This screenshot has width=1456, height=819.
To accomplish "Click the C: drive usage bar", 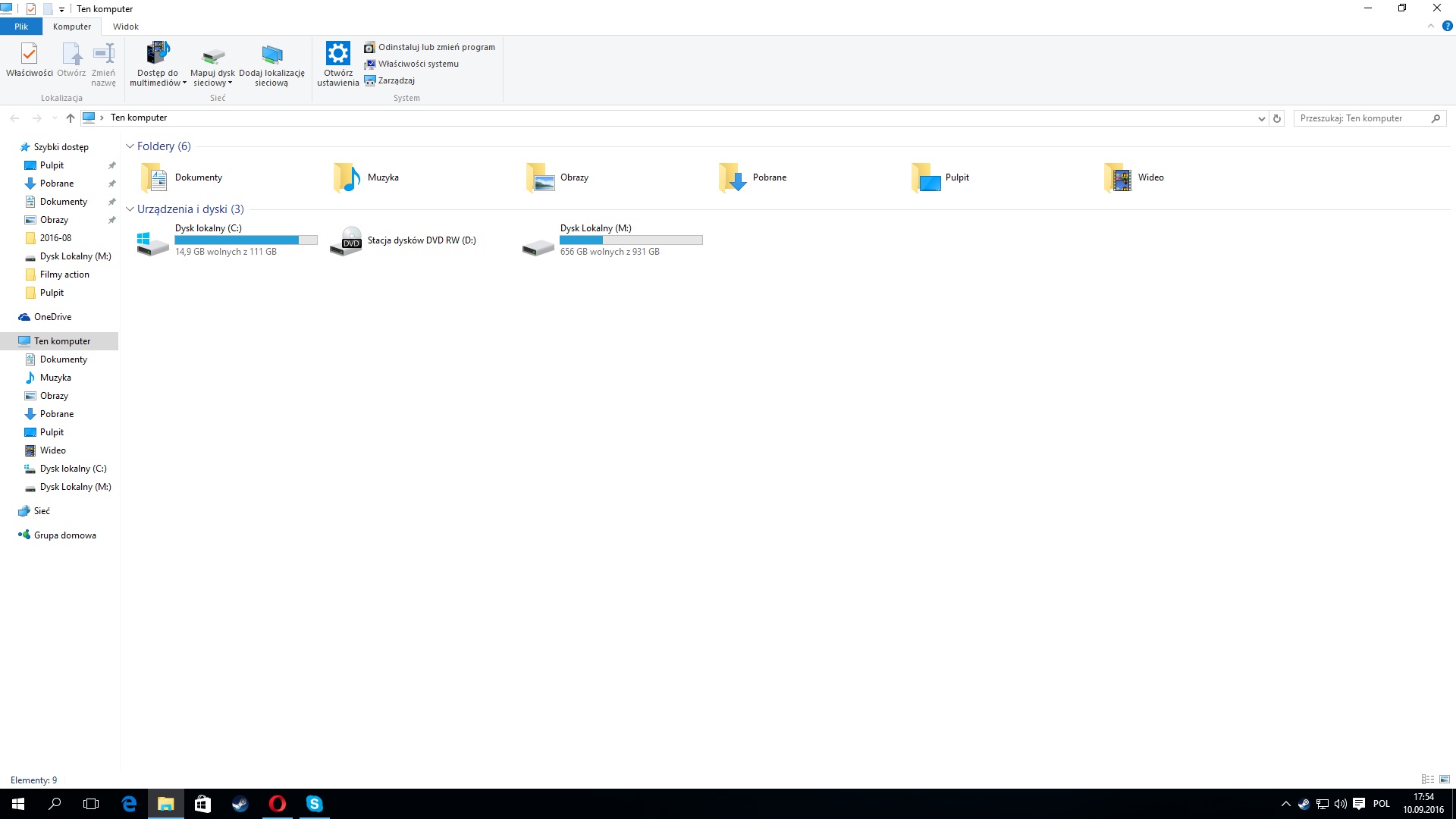I will (x=246, y=240).
